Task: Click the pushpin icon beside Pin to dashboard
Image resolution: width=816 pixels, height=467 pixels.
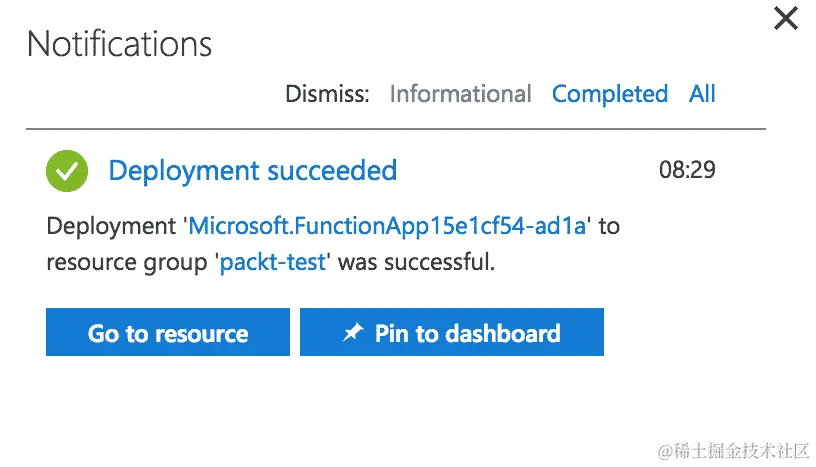Action: pyautogui.click(x=352, y=333)
